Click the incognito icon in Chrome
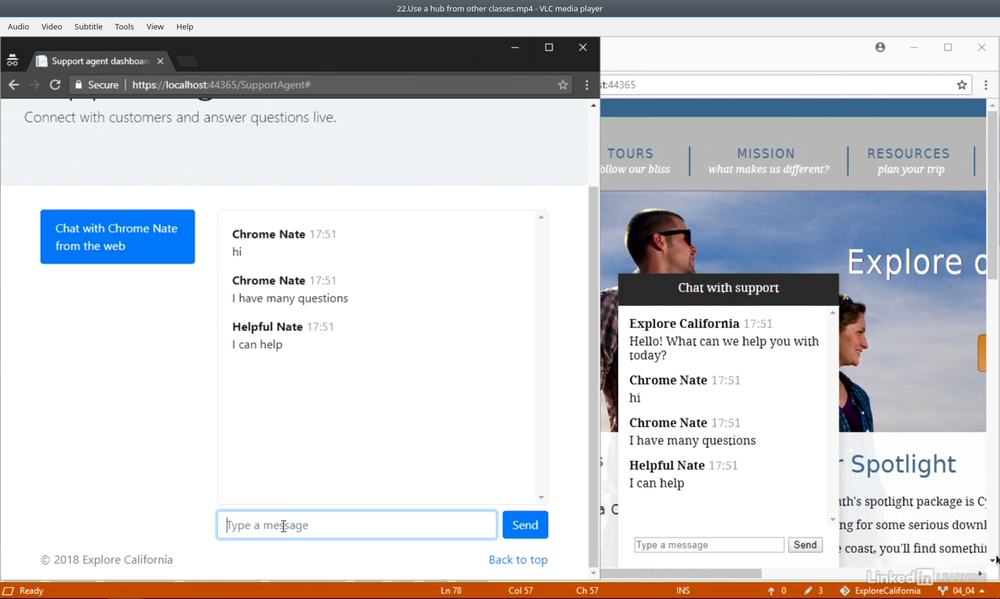This screenshot has width=1000, height=599. (12, 61)
